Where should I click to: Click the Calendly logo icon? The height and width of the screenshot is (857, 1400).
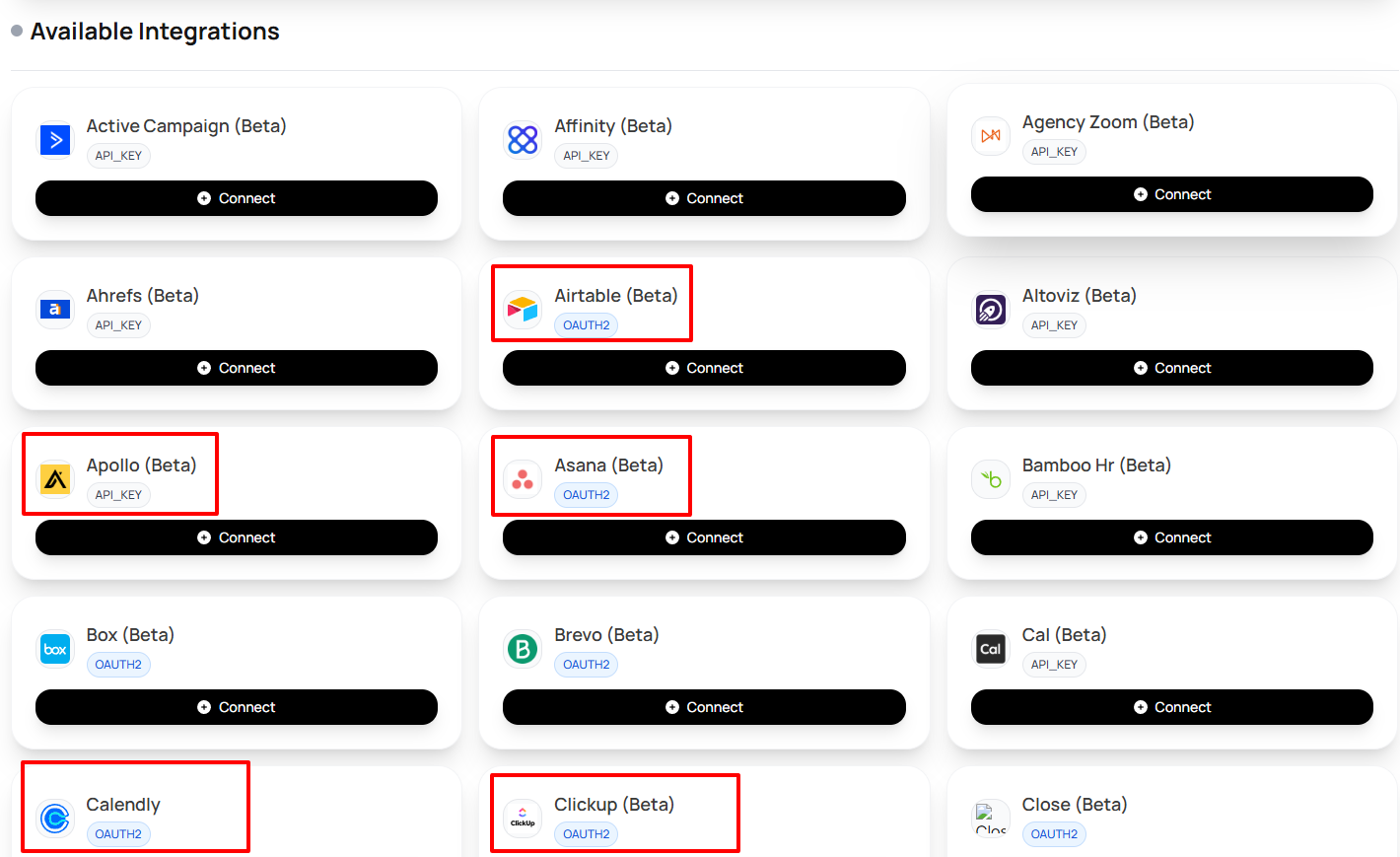click(55, 819)
